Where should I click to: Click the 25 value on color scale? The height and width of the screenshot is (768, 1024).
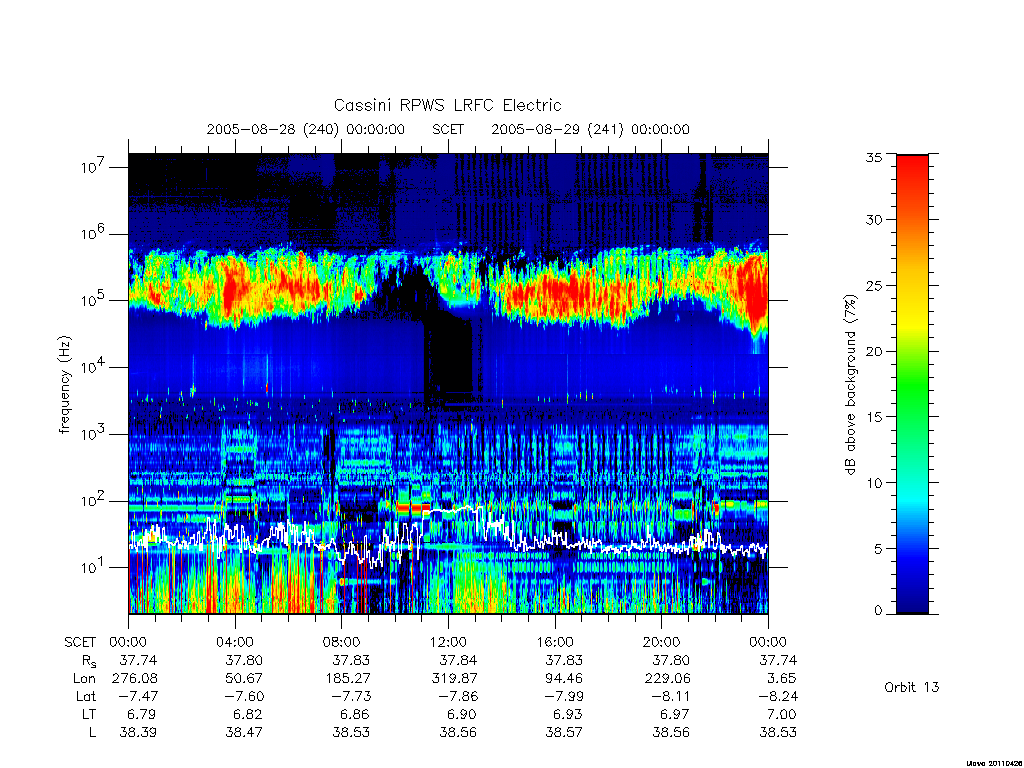(874, 285)
